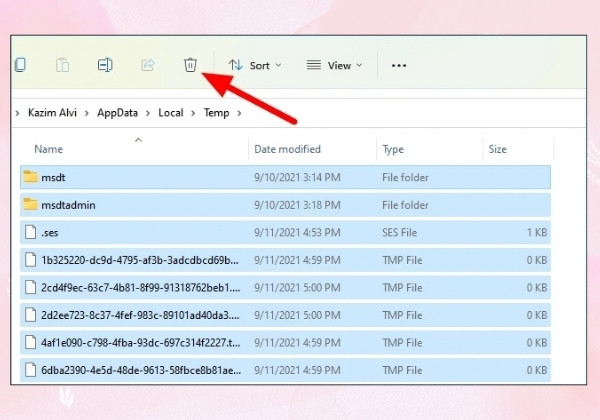Click the Share icon in toolbar

coord(147,65)
